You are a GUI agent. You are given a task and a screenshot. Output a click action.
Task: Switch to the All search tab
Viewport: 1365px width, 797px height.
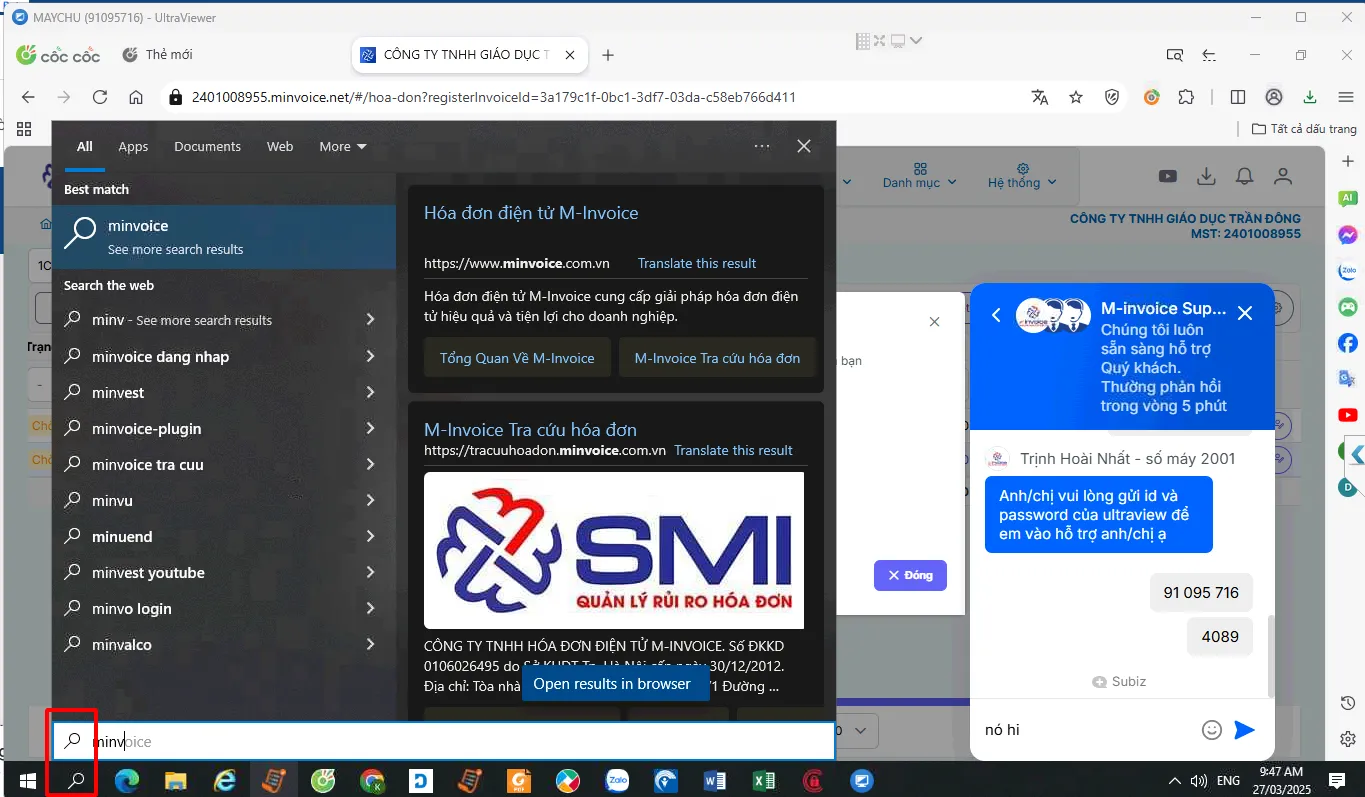coord(85,147)
